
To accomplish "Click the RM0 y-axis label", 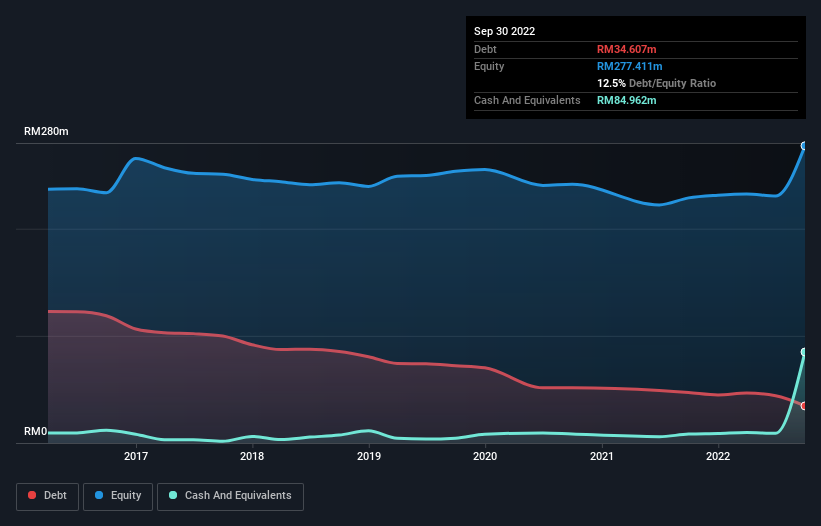I will pyautogui.click(x=36, y=432).
